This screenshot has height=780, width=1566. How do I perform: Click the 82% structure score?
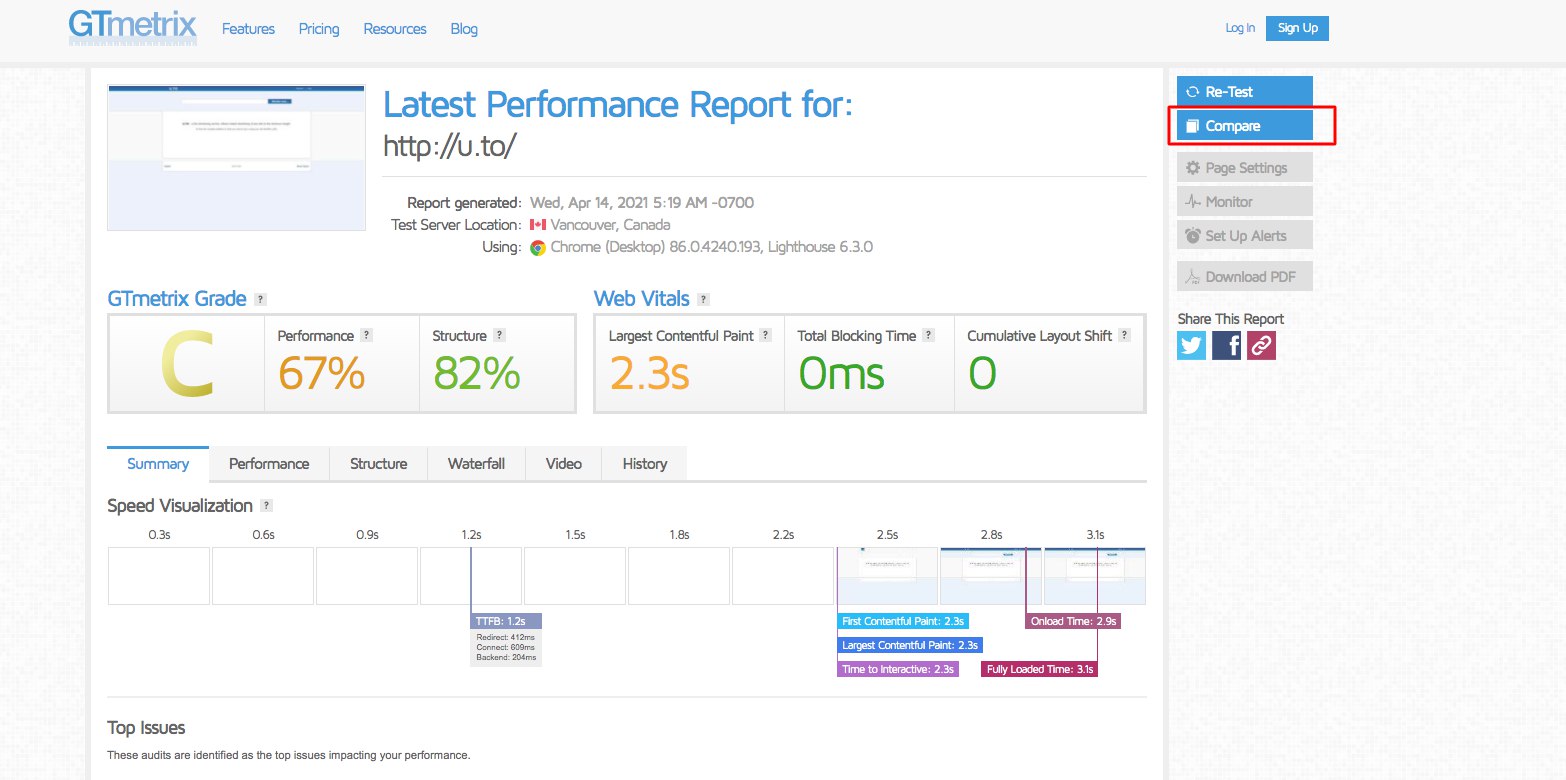(476, 373)
